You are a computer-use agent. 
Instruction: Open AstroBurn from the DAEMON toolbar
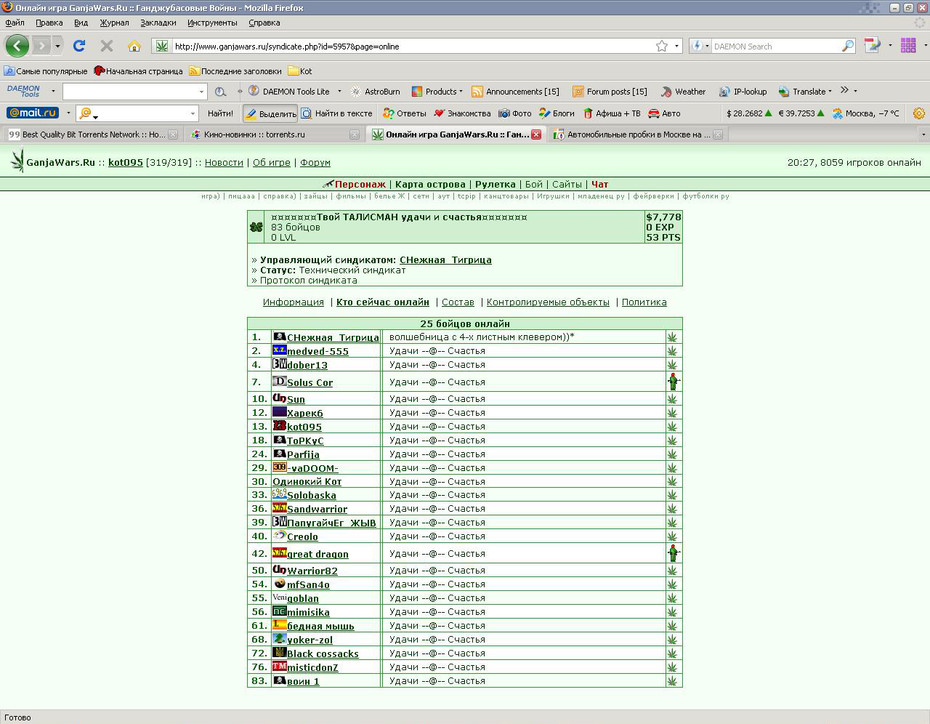(375, 91)
